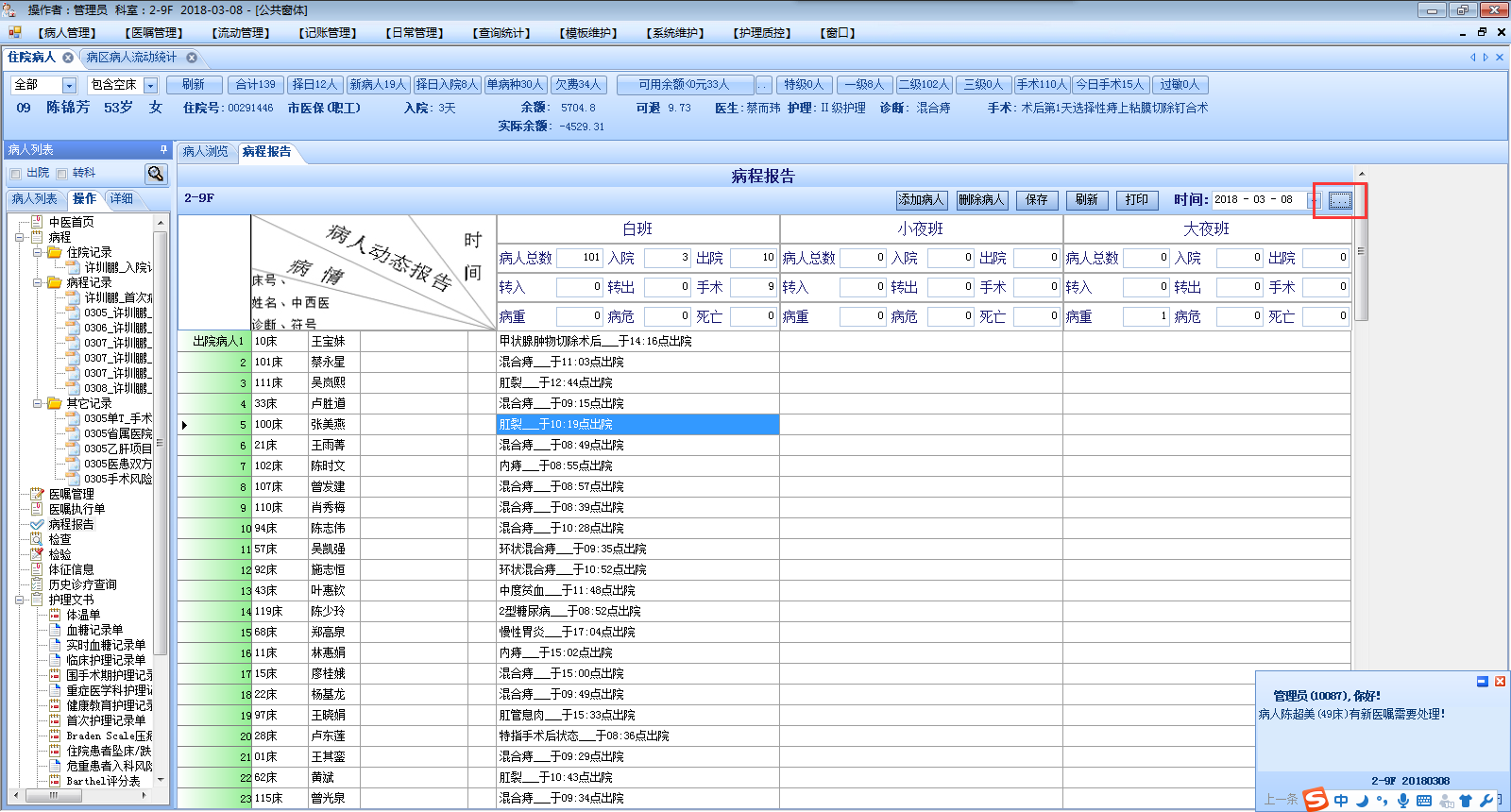Image resolution: width=1511 pixels, height=812 pixels.
Task: Click the 删除病人 button
Action: [x=981, y=200]
